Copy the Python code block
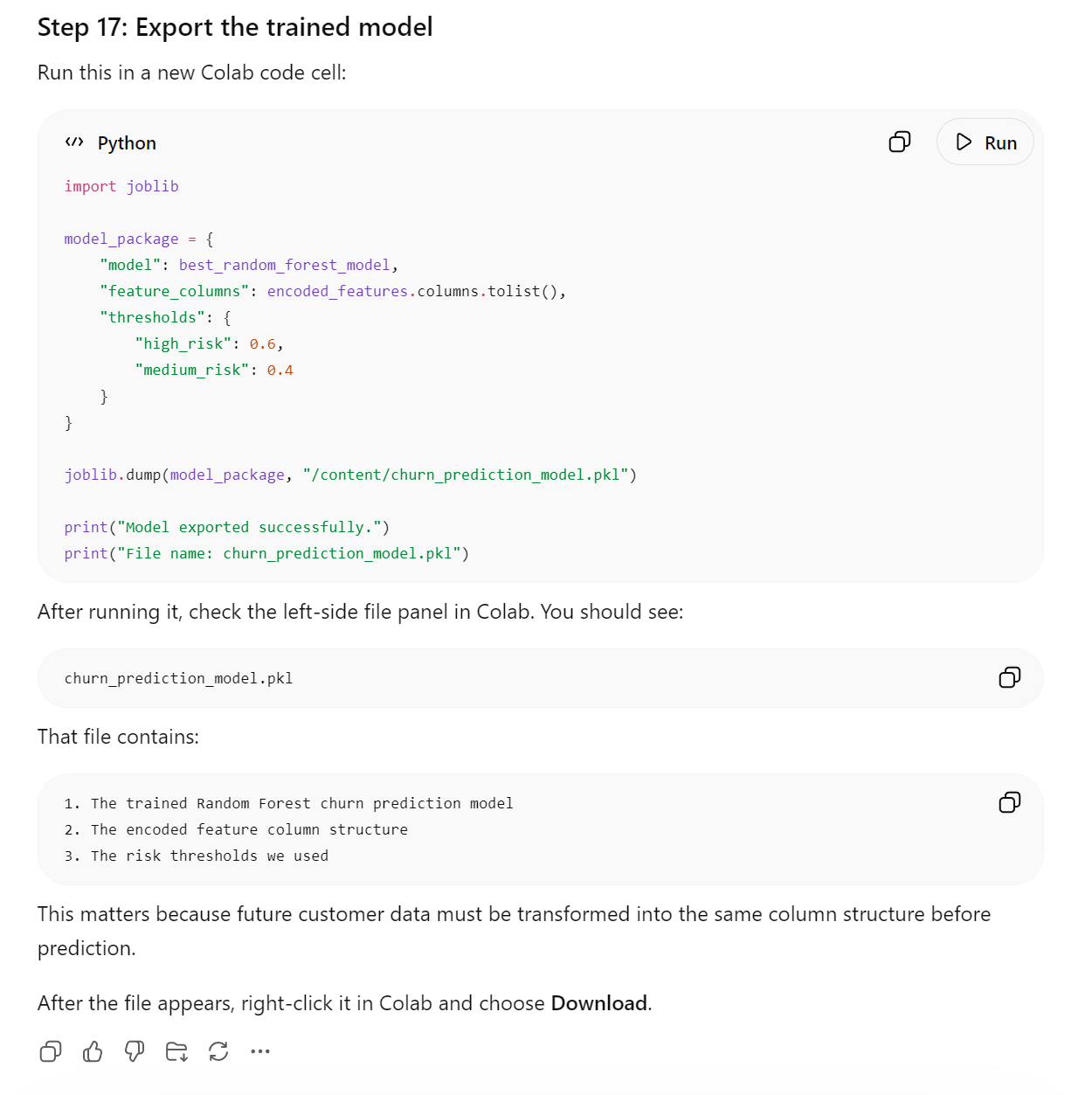 coord(899,142)
